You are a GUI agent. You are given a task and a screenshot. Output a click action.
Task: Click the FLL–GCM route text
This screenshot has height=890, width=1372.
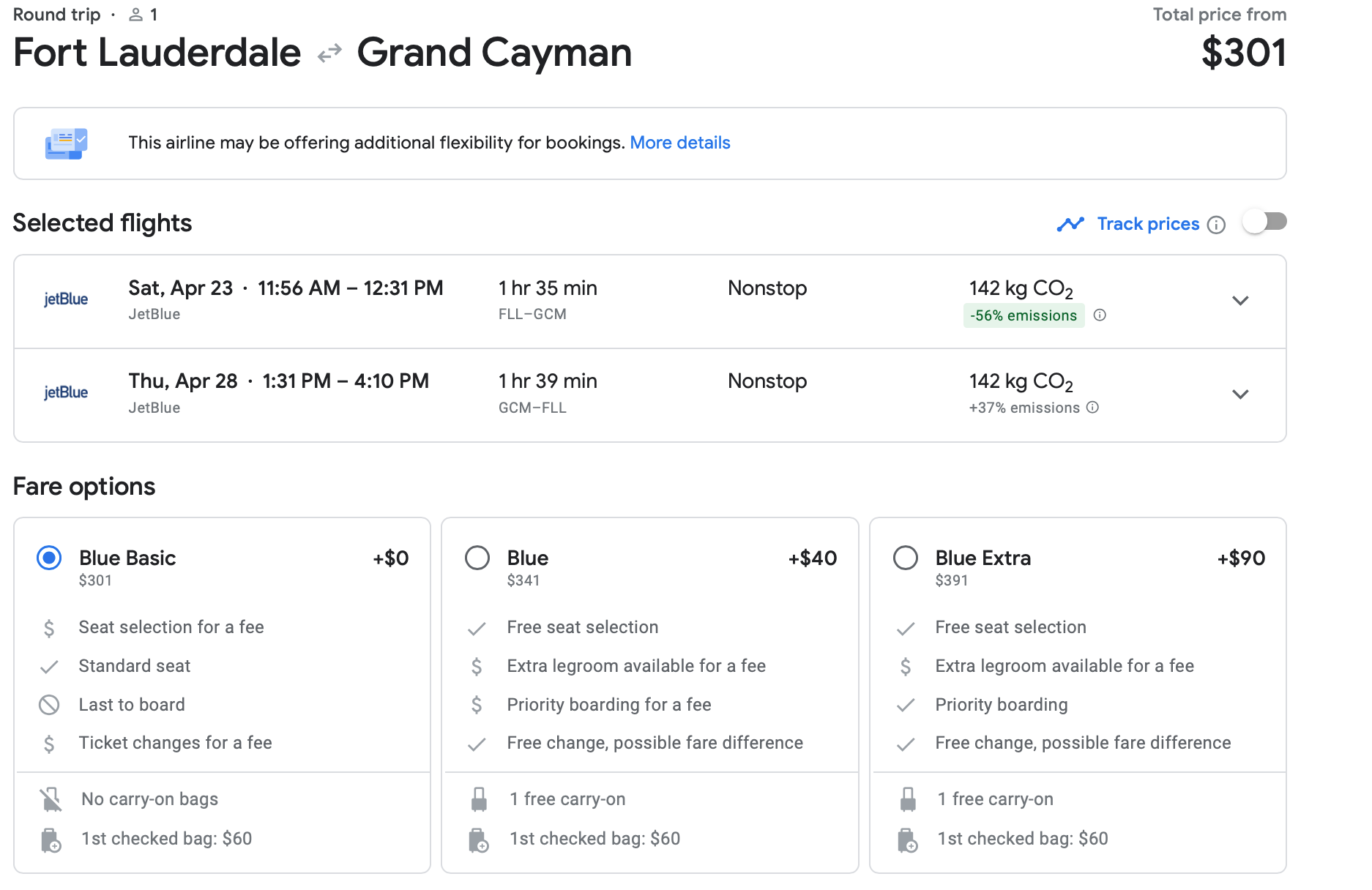[532, 314]
